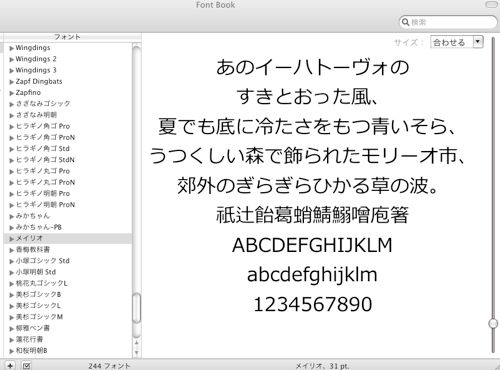500x370 pixels.
Task: Click the ABCDEFGHIJKLM preview line
Action: pos(312,245)
